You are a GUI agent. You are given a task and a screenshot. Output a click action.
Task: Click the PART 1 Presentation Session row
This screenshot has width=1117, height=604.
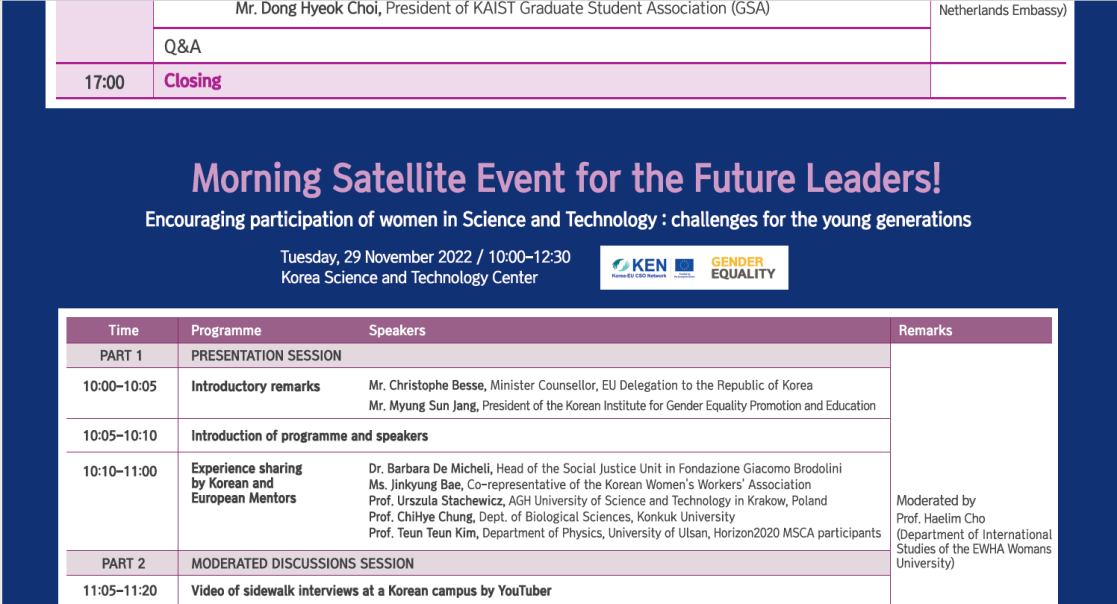[x=478, y=355]
